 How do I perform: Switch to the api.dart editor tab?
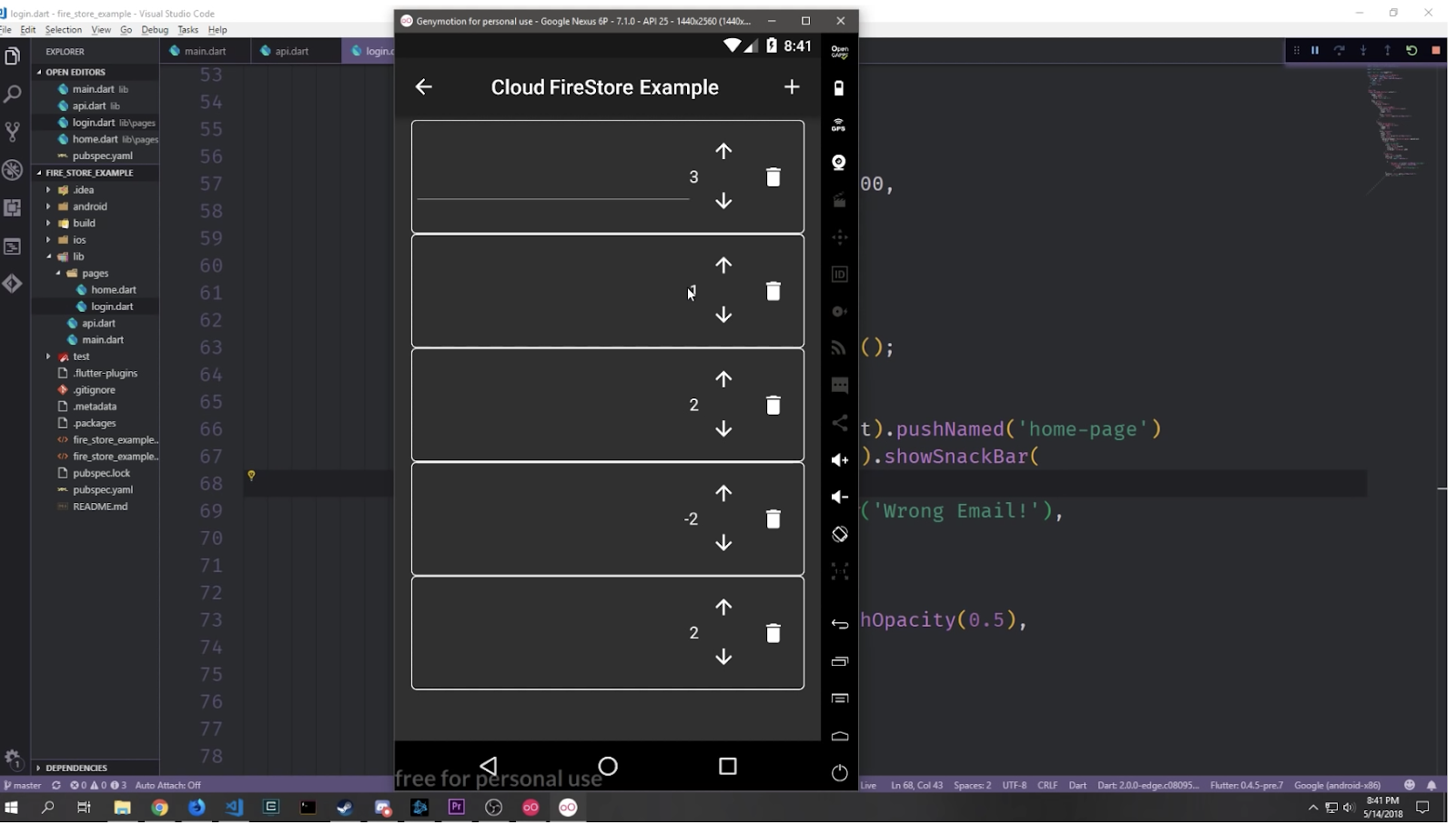point(292,51)
